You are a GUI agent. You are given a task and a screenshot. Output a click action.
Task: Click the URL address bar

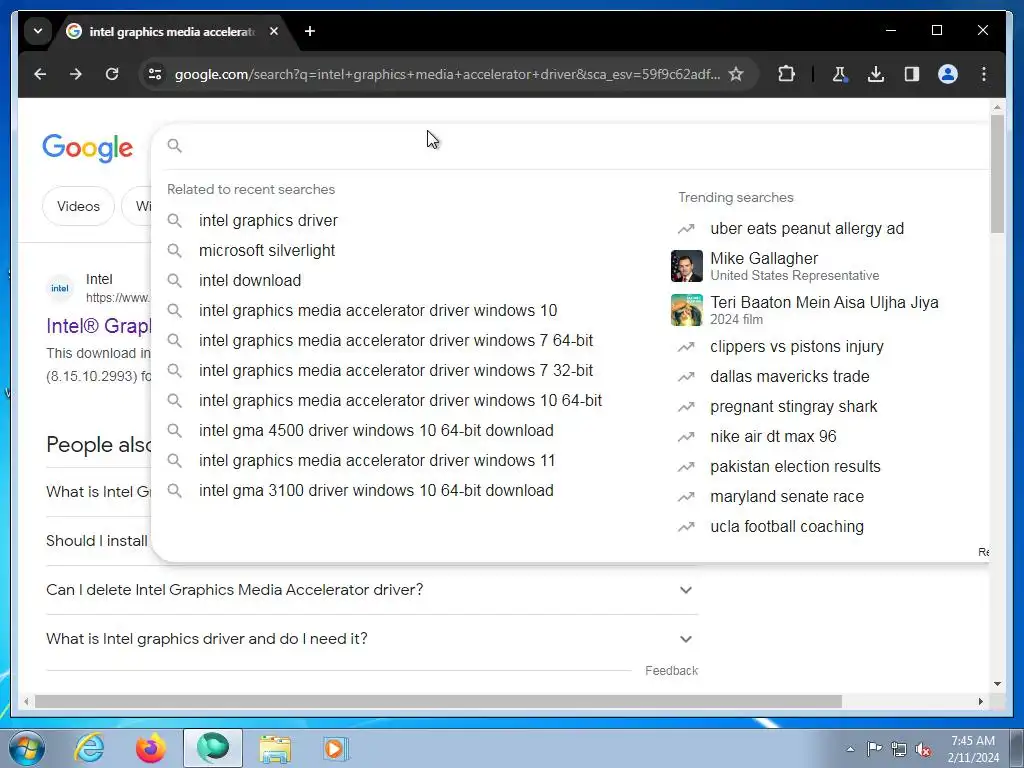pyautogui.click(x=447, y=74)
